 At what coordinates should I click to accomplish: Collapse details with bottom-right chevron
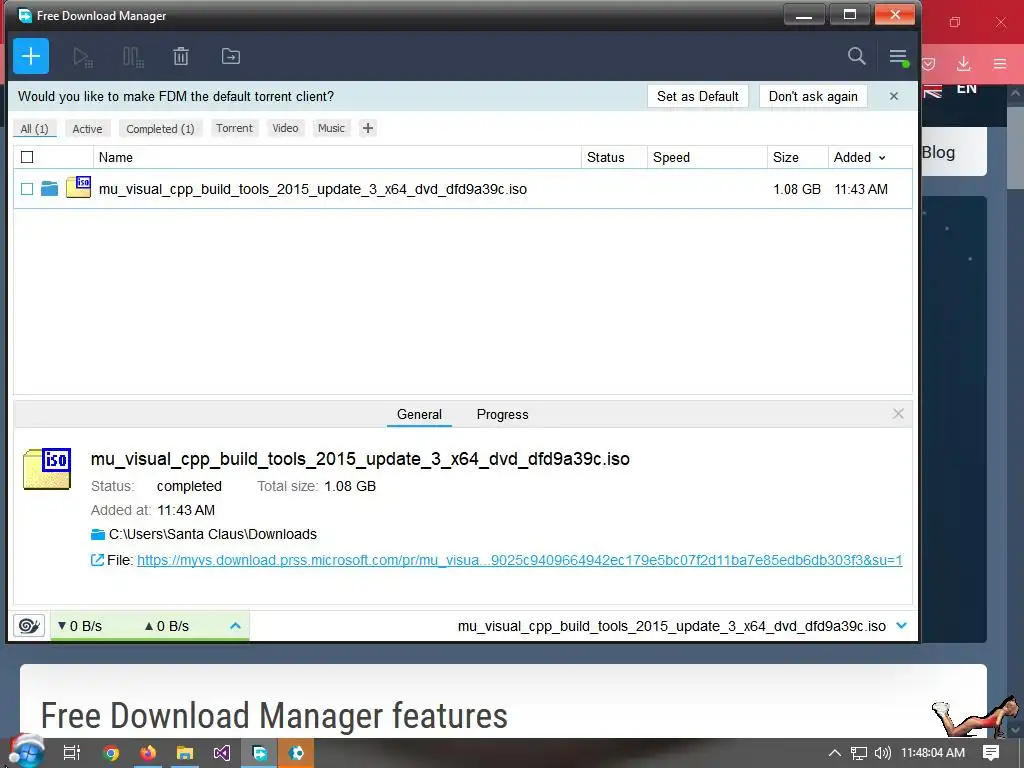(x=902, y=626)
